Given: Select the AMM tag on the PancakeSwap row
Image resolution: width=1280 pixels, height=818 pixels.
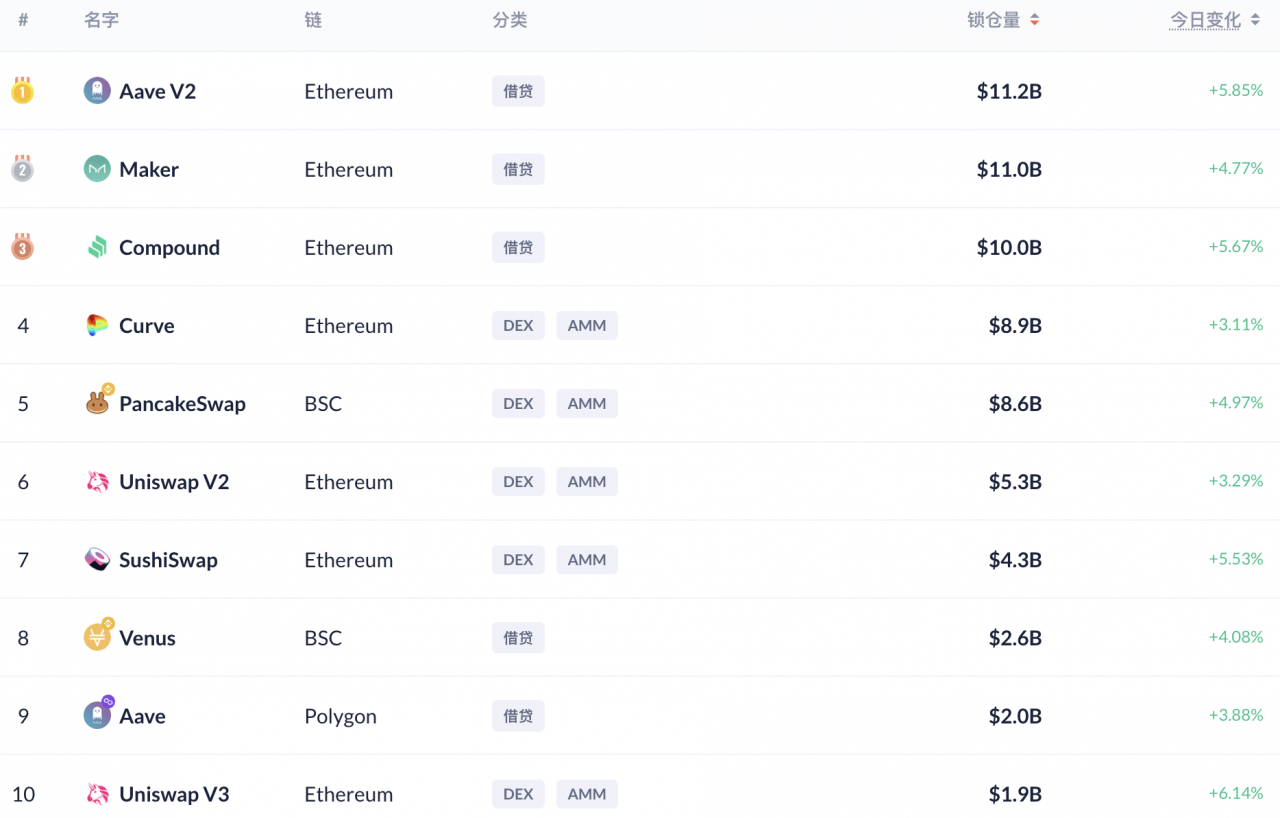Looking at the screenshot, I should click(x=587, y=403).
